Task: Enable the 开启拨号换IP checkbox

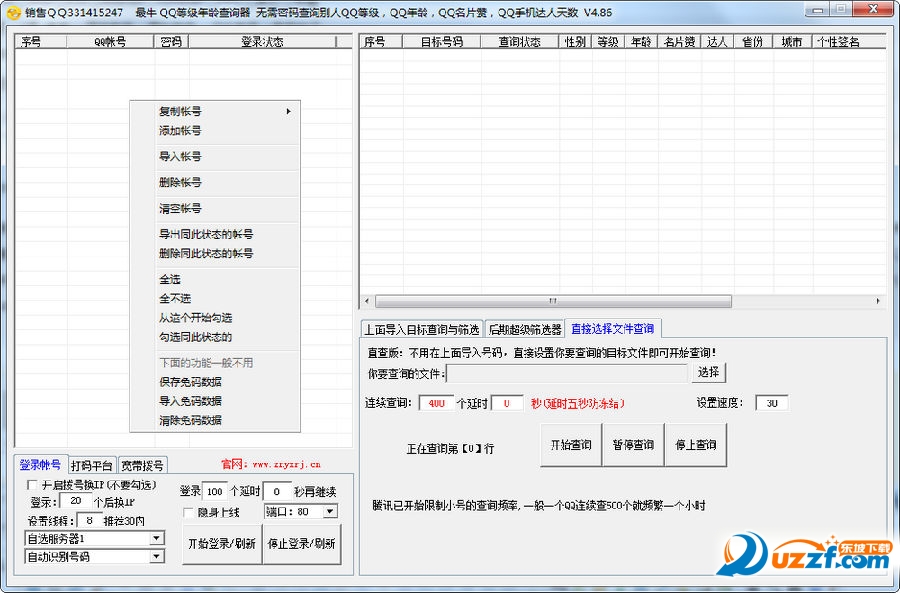Action: [x=33, y=485]
